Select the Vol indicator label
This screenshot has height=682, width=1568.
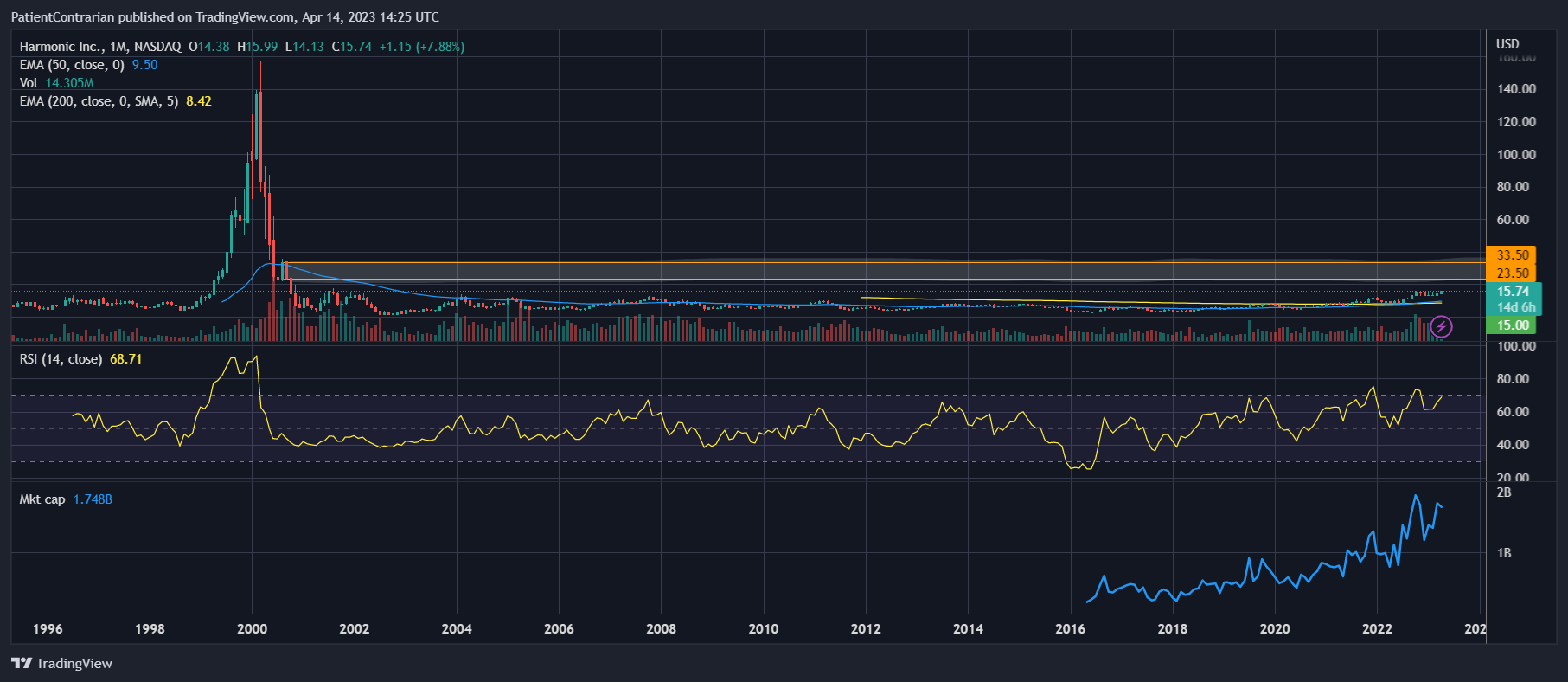click(29, 83)
